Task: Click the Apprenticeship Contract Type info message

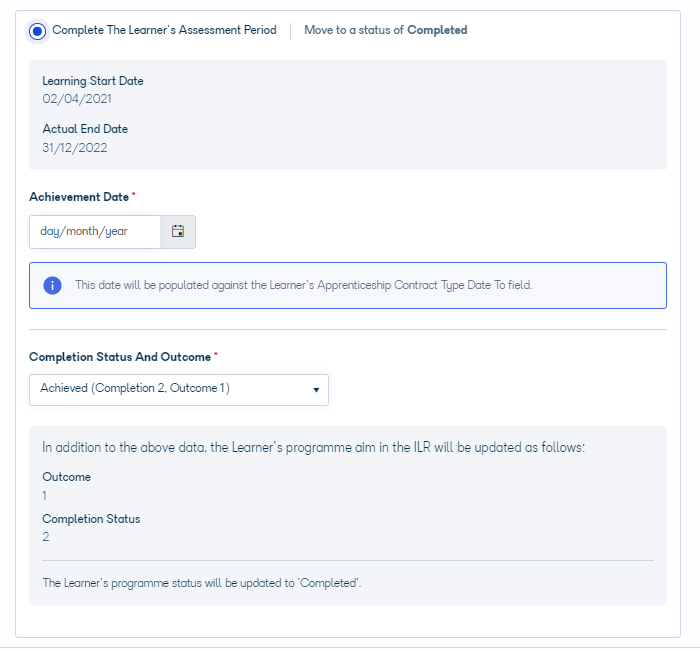Action: click(x=304, y=285)
